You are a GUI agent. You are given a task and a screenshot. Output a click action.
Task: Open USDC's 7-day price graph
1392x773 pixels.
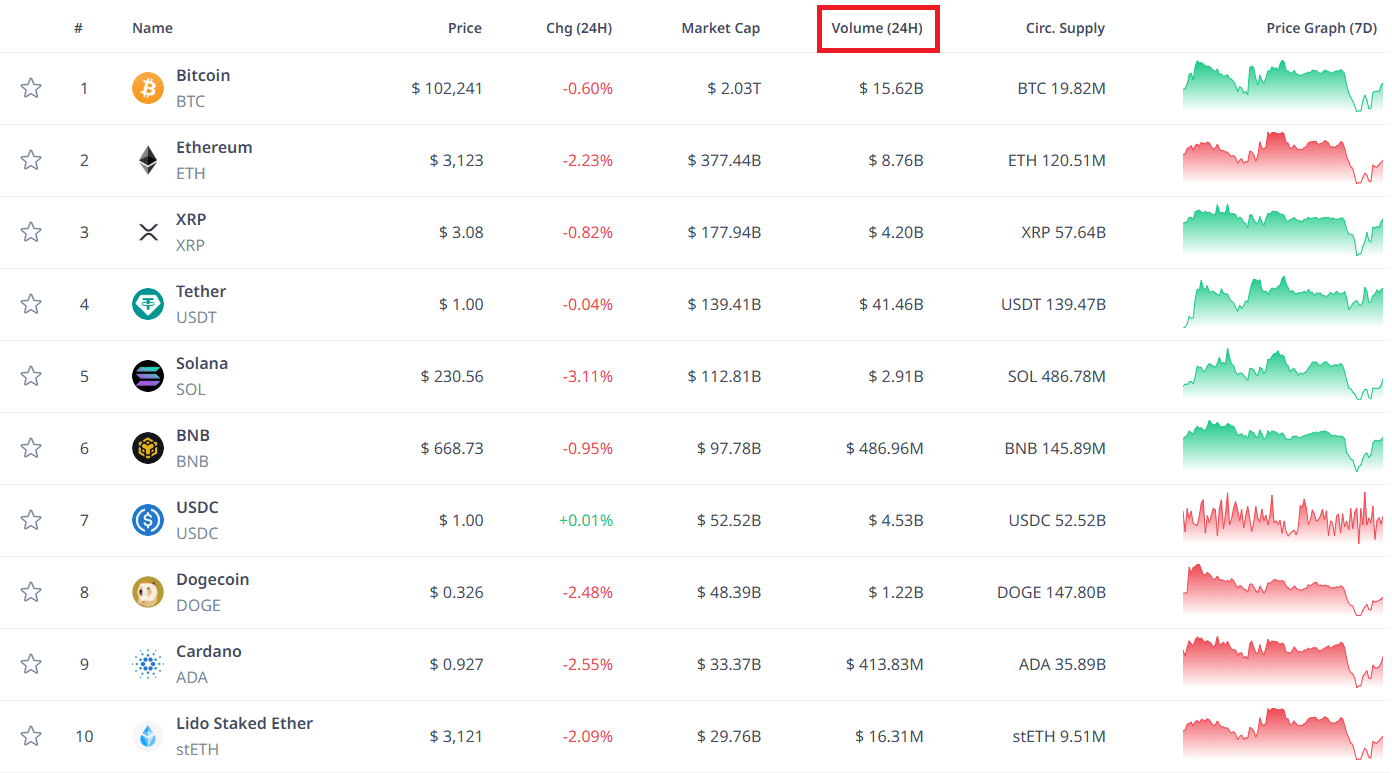[x=1283, y=518]
